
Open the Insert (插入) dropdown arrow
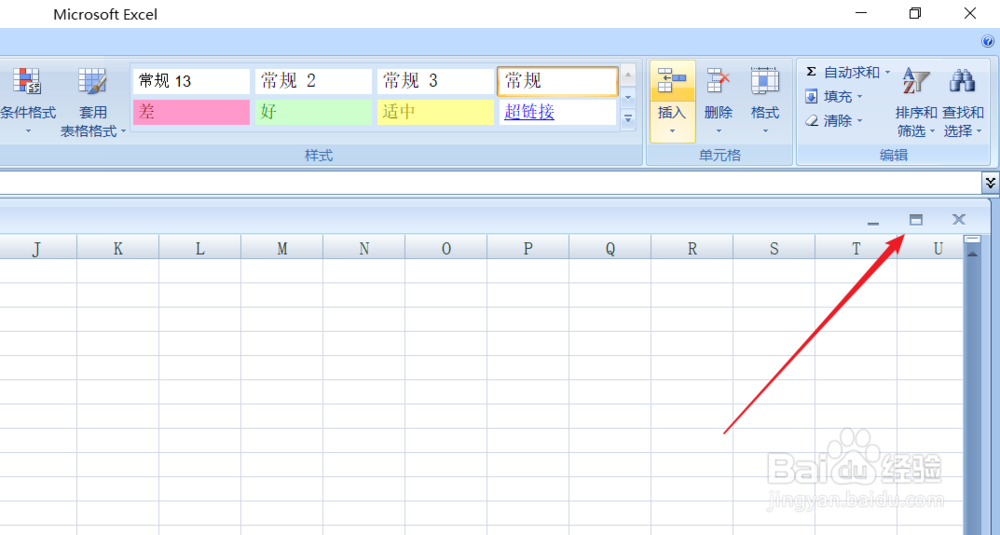click(x=672, y=132)
